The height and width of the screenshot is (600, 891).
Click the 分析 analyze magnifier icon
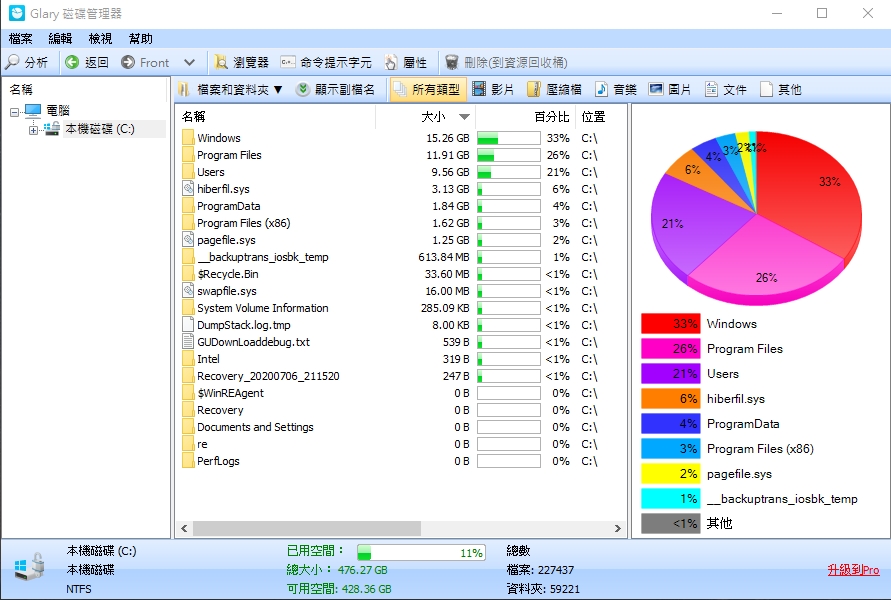click(x=12, y=62)
